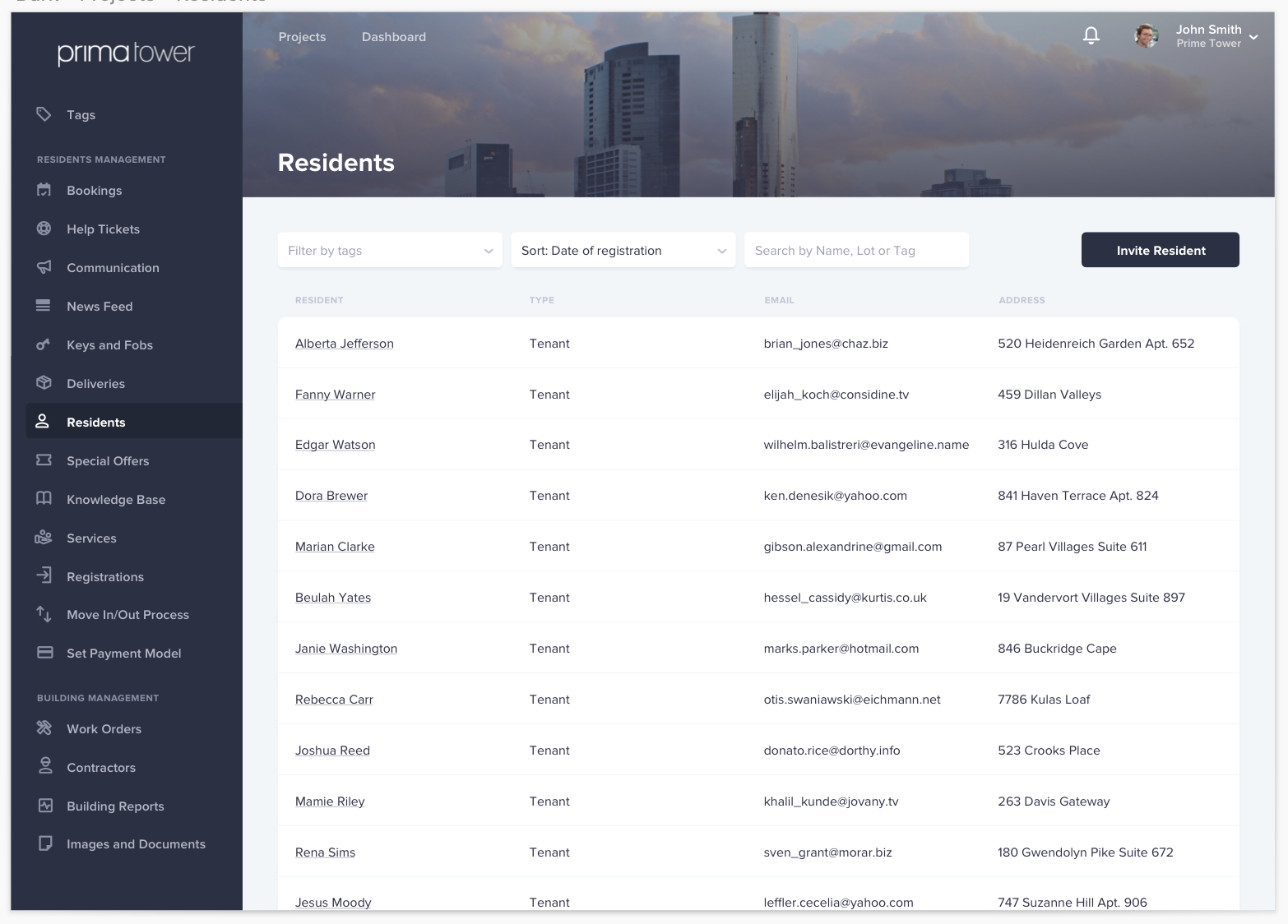Click the Knowledge Base book icon
This screenshot has width=1288, height=924.
pos(44,499)
